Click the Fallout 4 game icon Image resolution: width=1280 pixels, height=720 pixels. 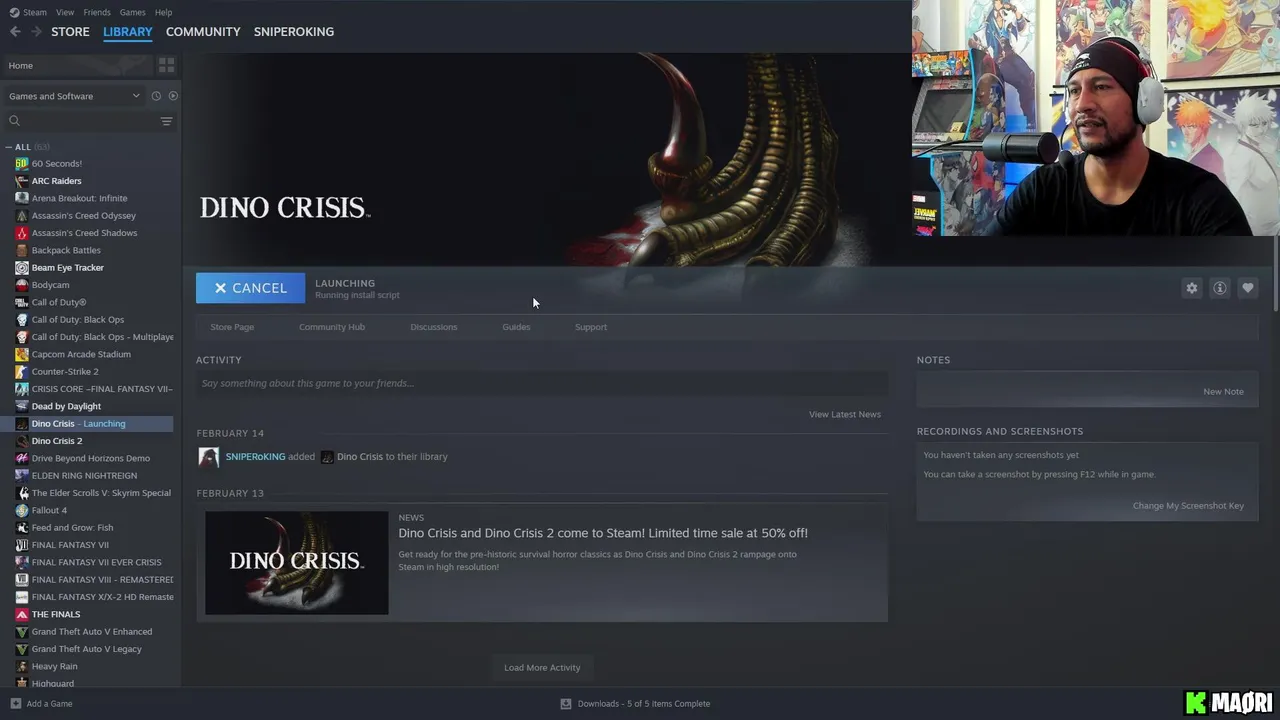22,510
